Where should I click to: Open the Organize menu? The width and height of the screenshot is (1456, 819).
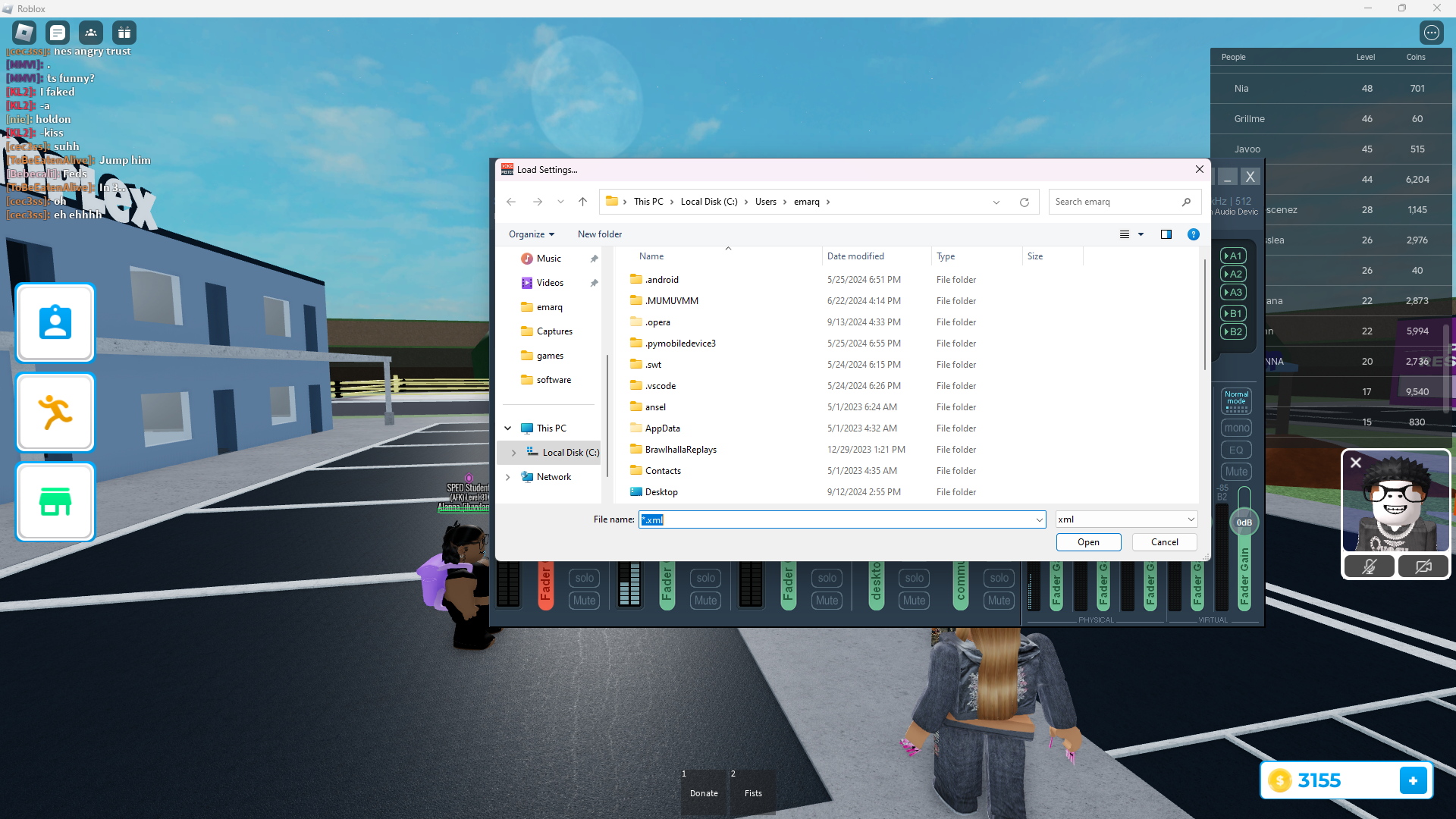(x=532, y=234)
